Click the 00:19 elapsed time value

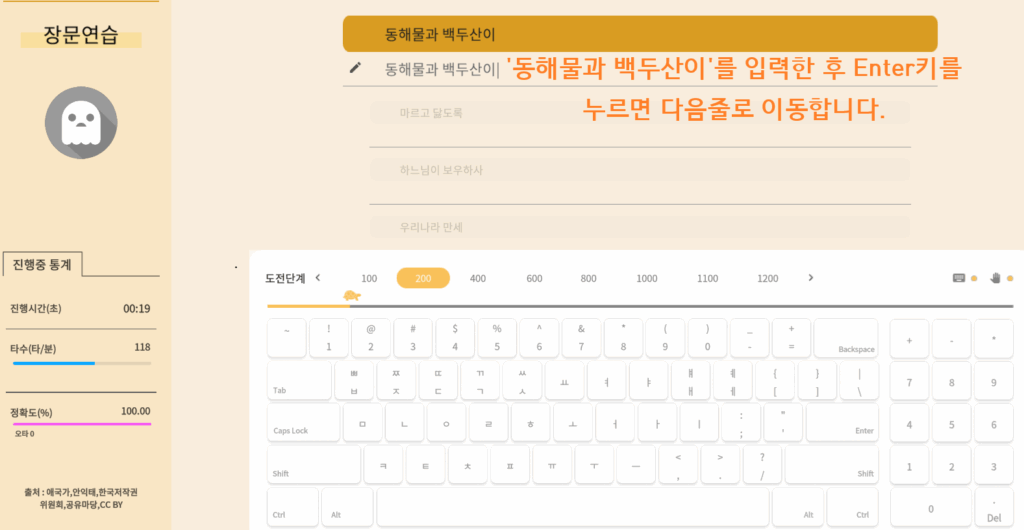[136, 308]
